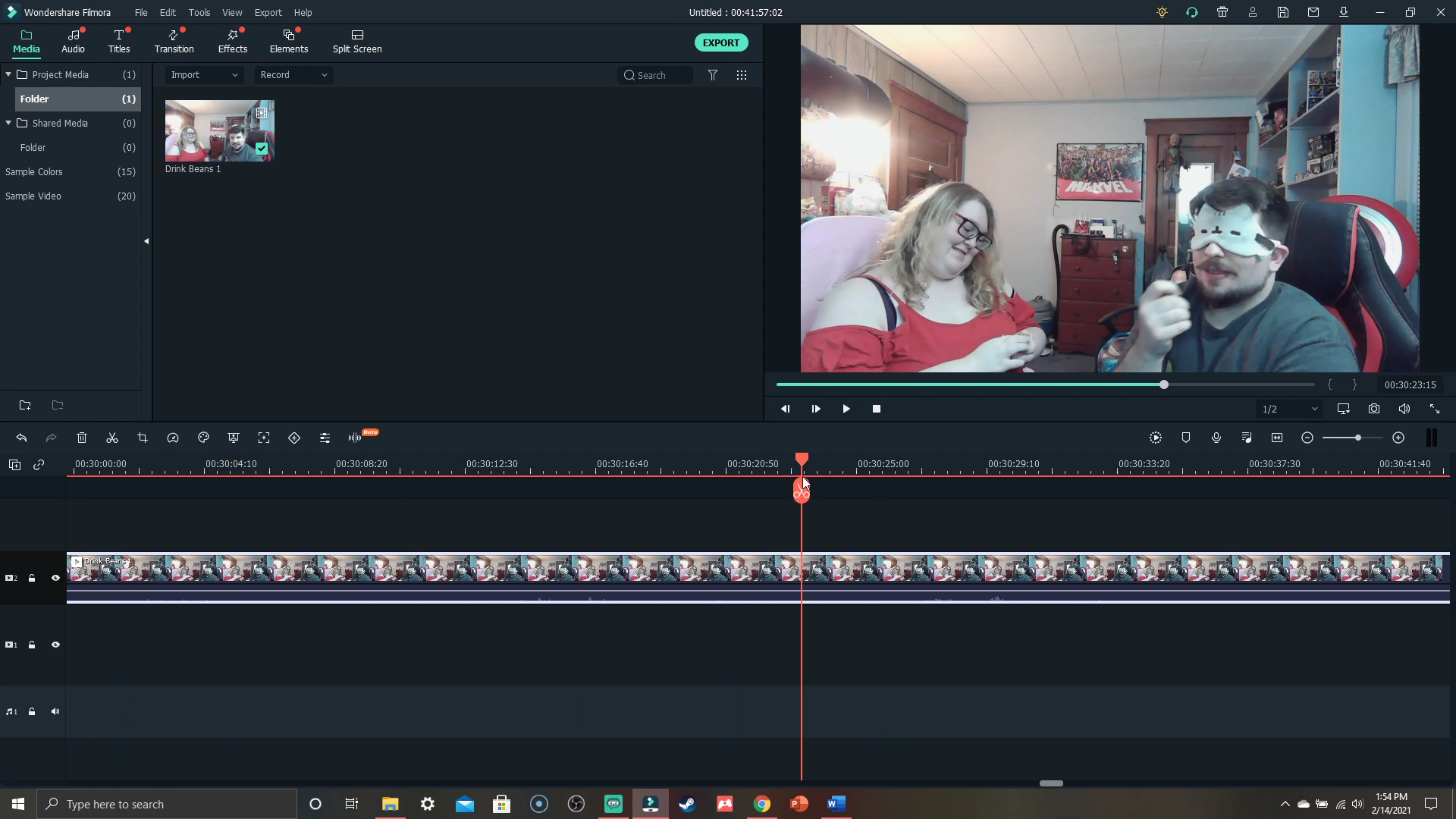The width and height of the screenshot is (1456, 819).
Task: Click the add new folder icon
Action: (x=25, y=406)
